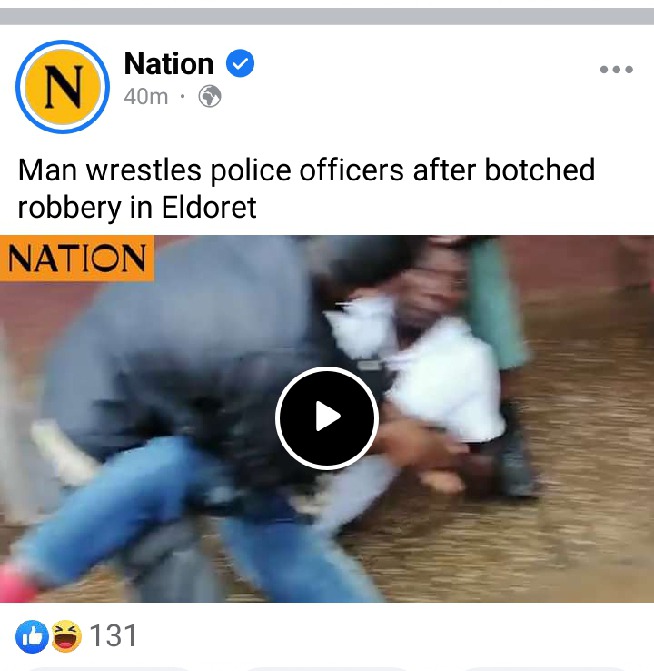Click the gray separator bar above the post
The image size is (654, 671).
coord(327,17)
